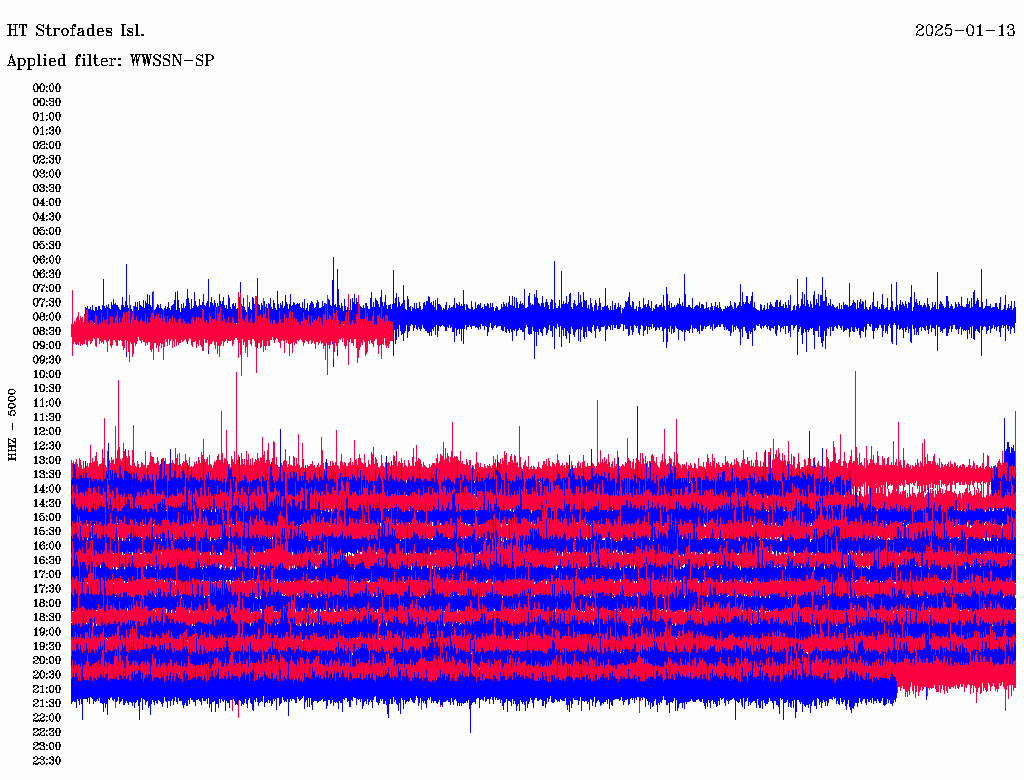Select the 03:30 time label
The width and height of the screenshot is (1024, 780).
pyautogui.click(x=47, y=188)
